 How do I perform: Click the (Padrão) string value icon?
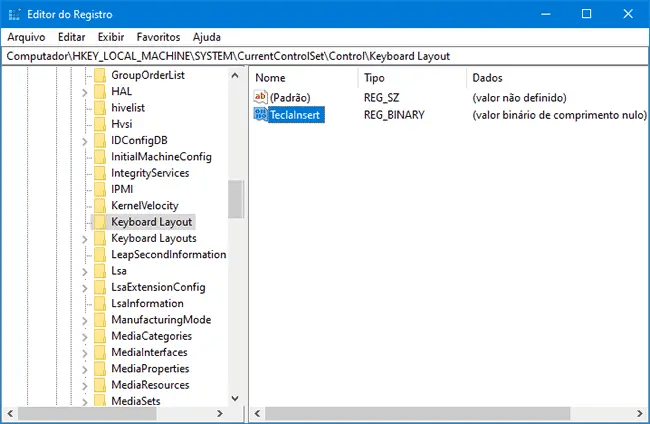[262, 98]
